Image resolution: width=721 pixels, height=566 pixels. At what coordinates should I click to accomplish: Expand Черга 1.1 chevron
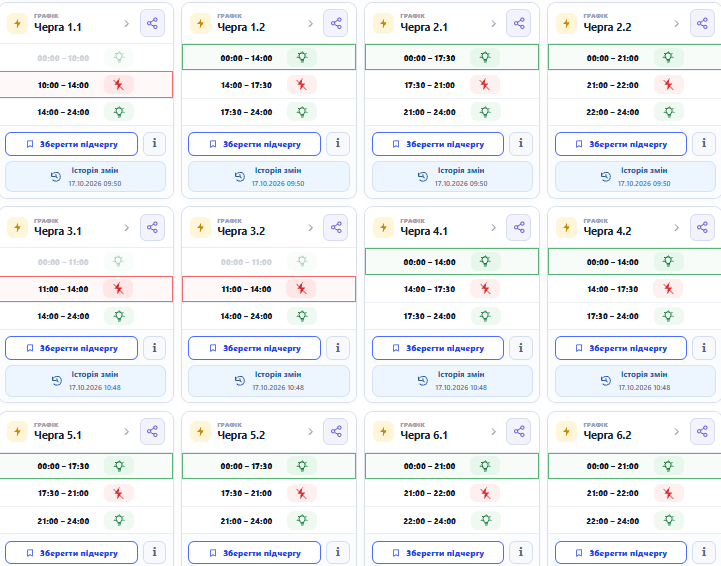(x=126, y=23)
